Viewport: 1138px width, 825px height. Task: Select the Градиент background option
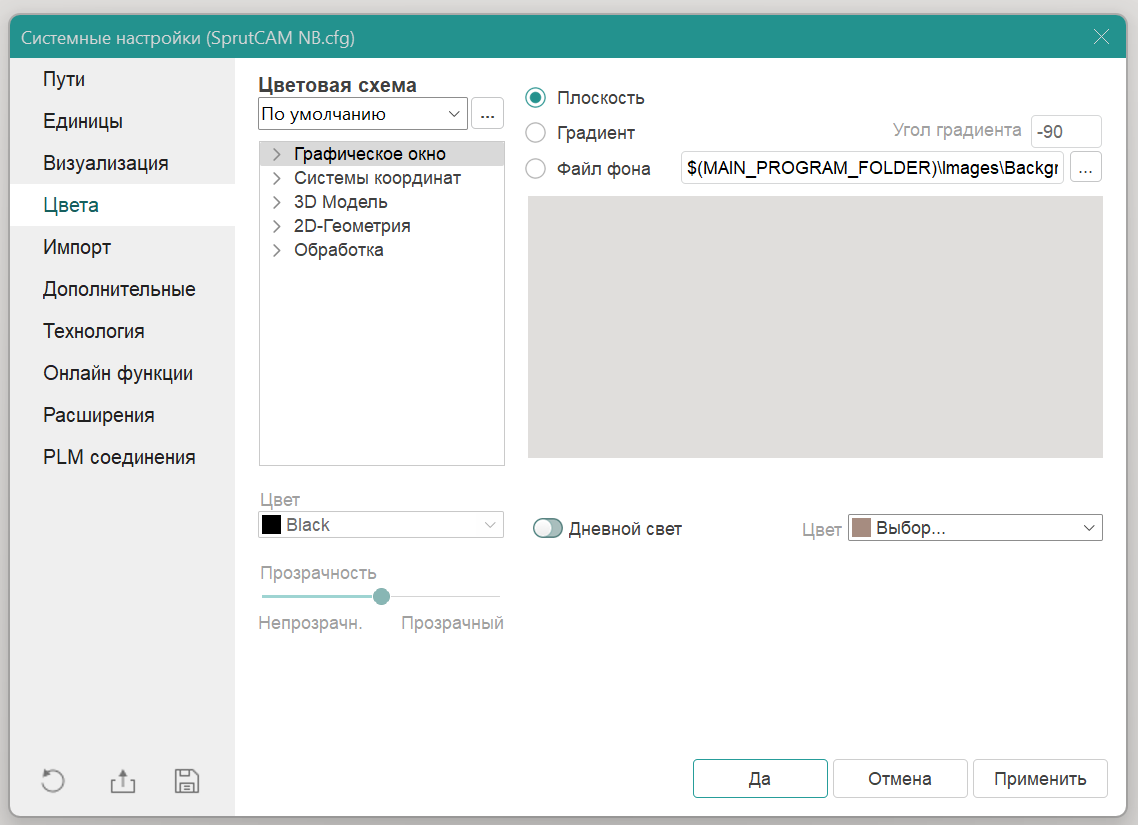coord(536,133)
